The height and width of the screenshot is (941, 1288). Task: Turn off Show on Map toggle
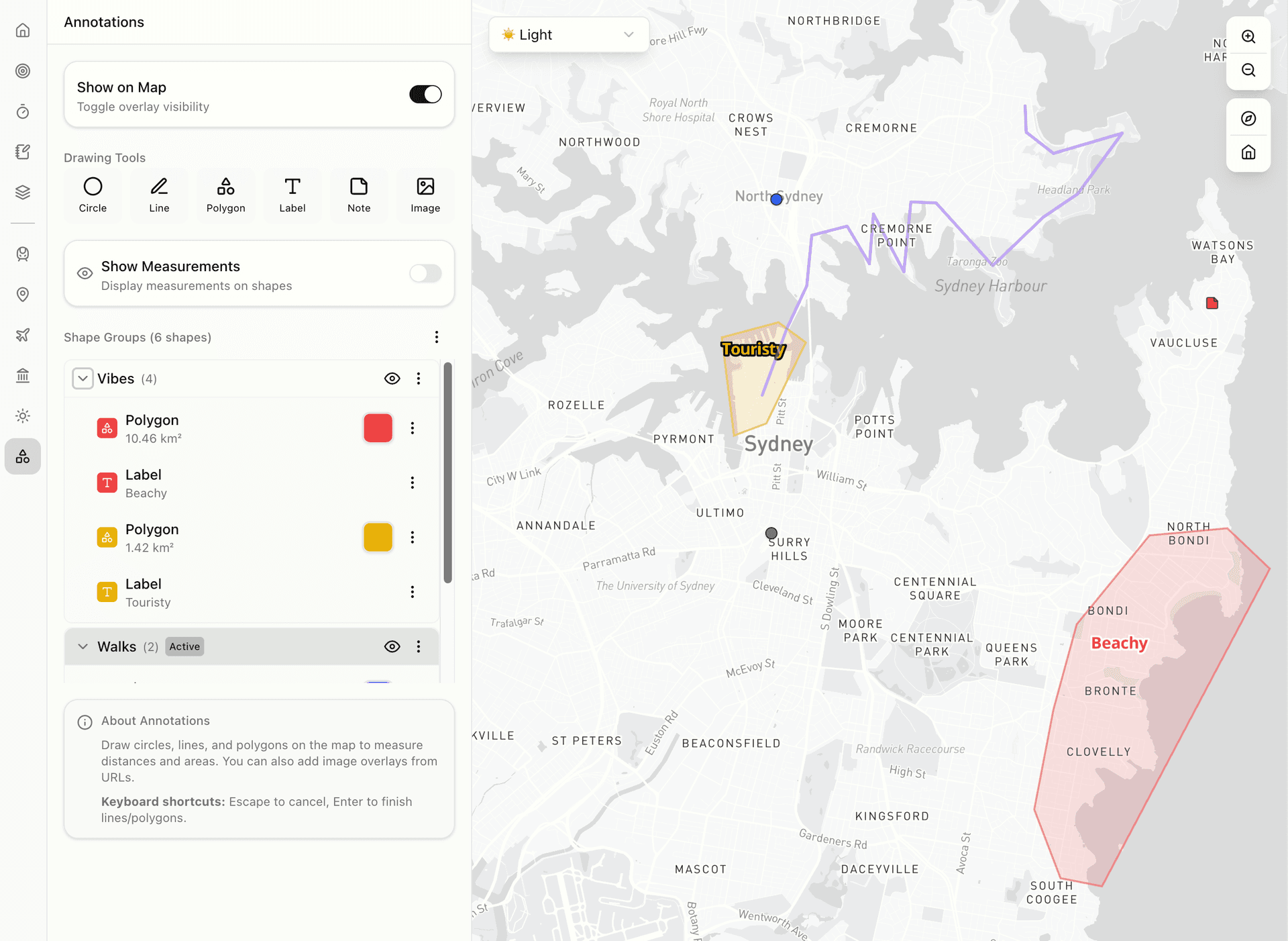pos(425,94)
